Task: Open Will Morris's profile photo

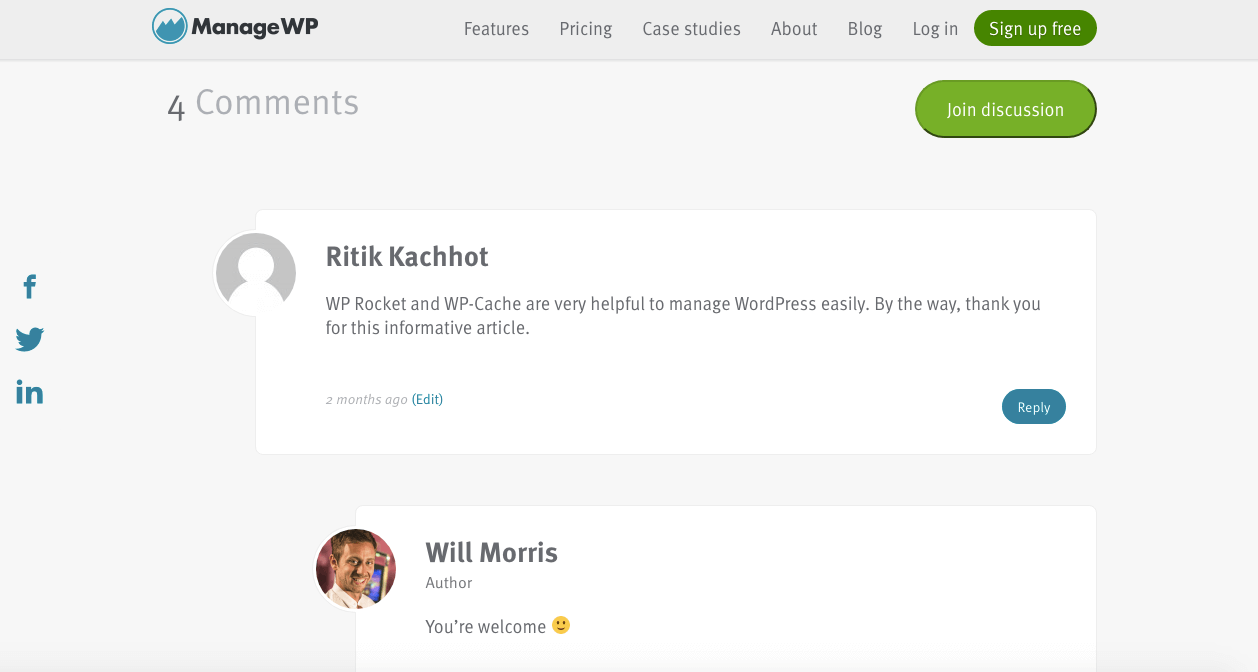Action: point(356,568)
